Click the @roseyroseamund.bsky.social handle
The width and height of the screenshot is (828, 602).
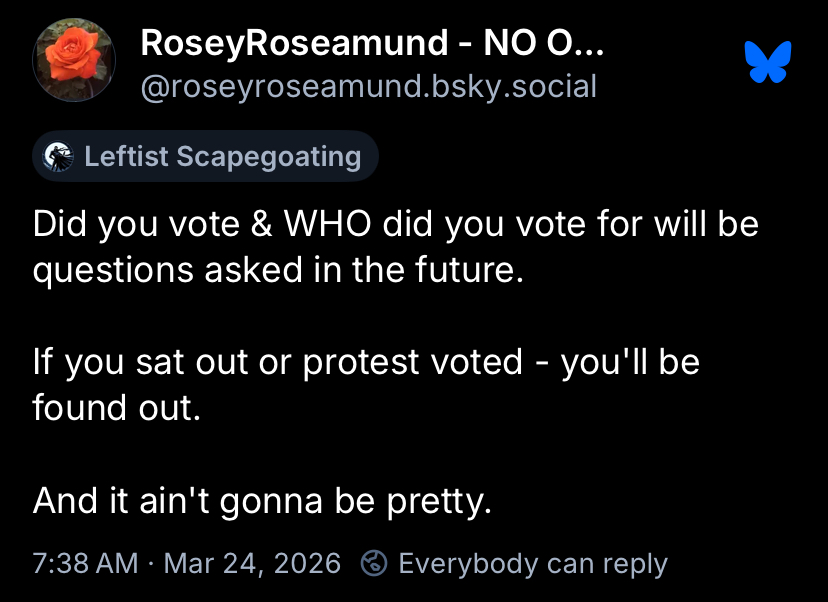point(369,87)
